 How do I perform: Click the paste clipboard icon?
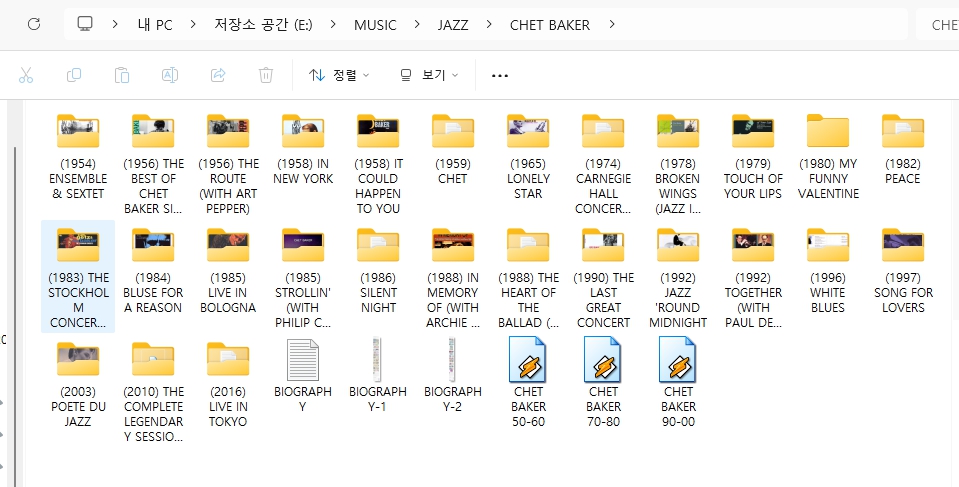click(122, 75)
